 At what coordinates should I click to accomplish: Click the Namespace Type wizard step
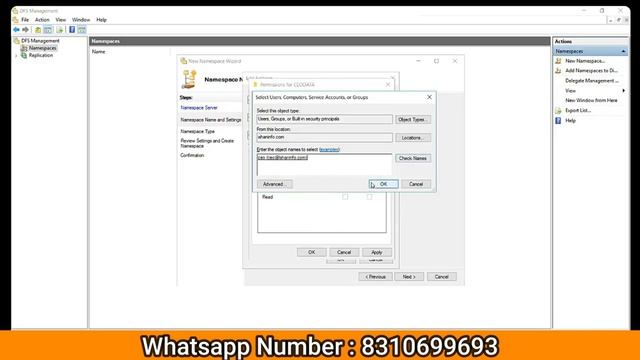tap(197, 131)
